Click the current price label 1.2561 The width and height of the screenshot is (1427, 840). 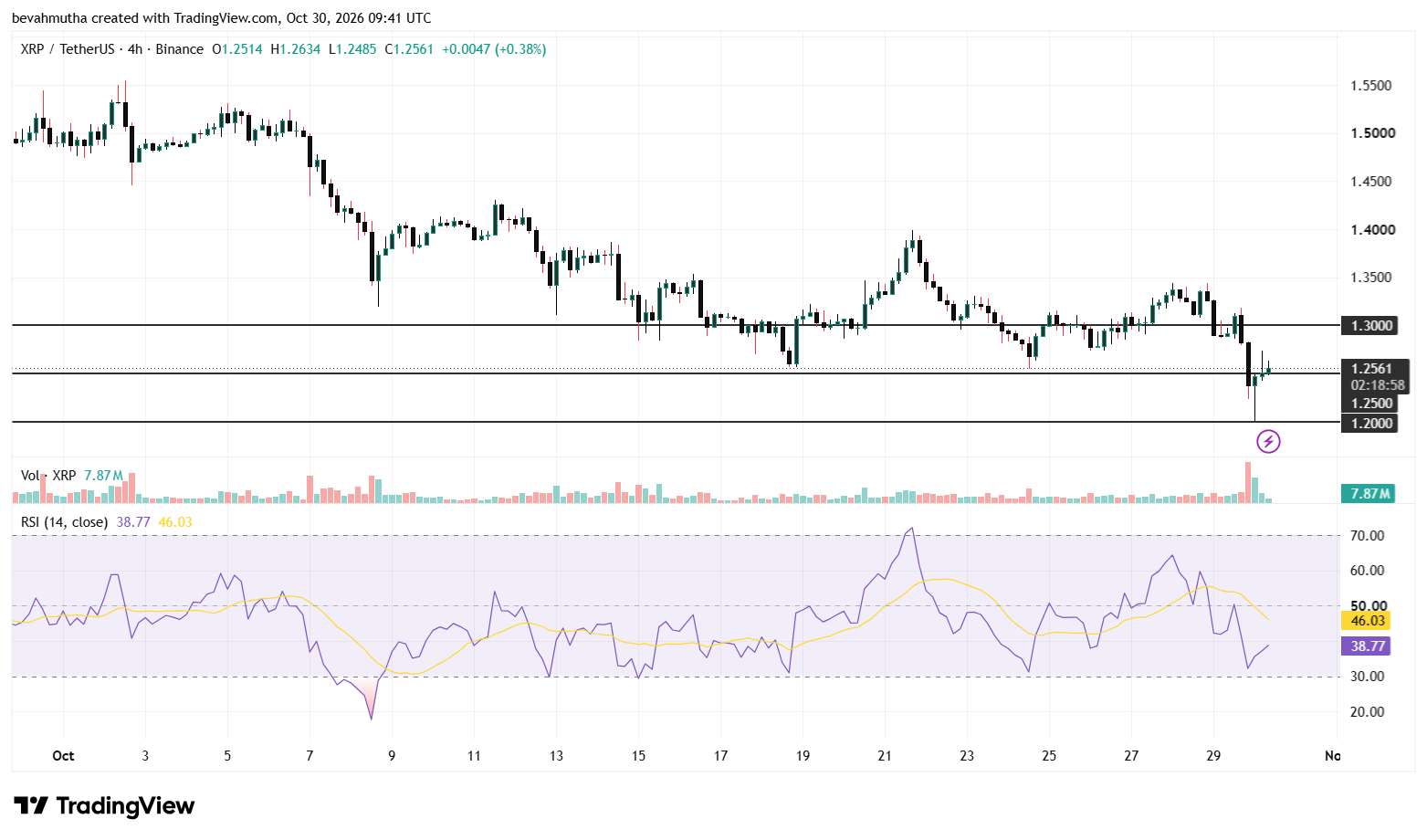click(1372, 369)
